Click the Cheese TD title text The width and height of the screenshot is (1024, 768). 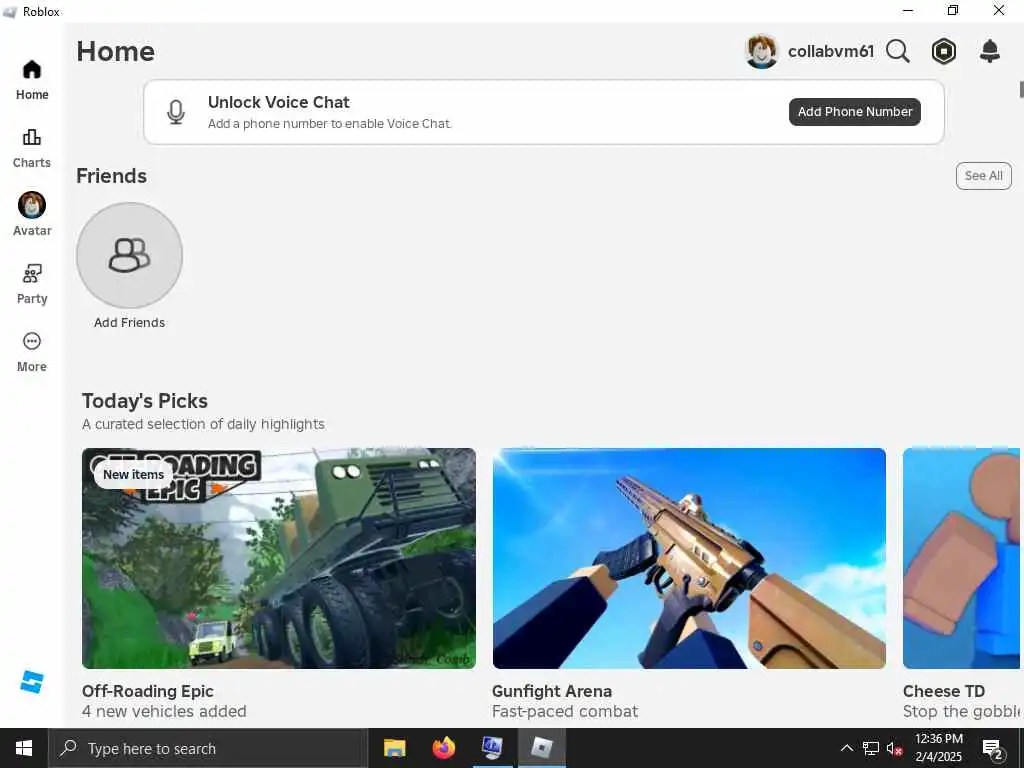944,691
